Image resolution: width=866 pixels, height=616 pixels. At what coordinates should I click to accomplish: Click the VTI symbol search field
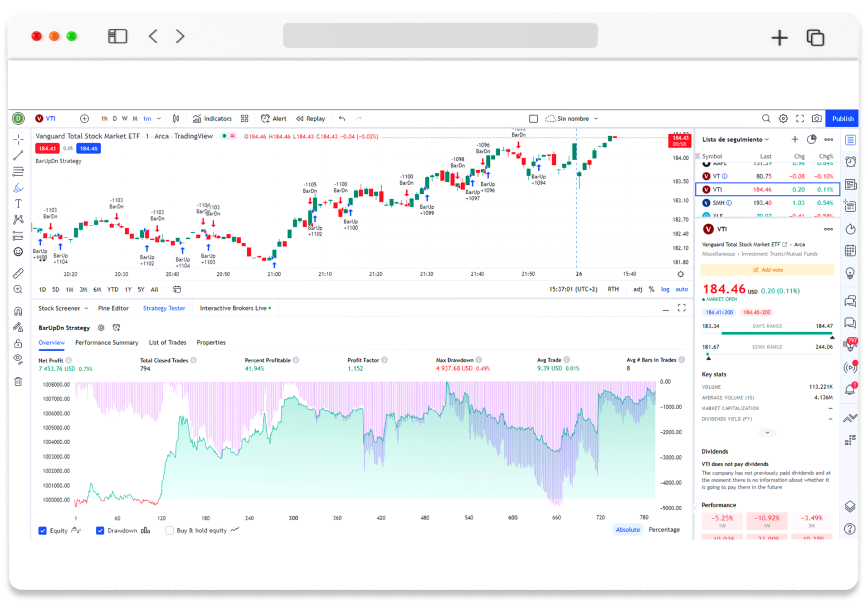point(47,118)
